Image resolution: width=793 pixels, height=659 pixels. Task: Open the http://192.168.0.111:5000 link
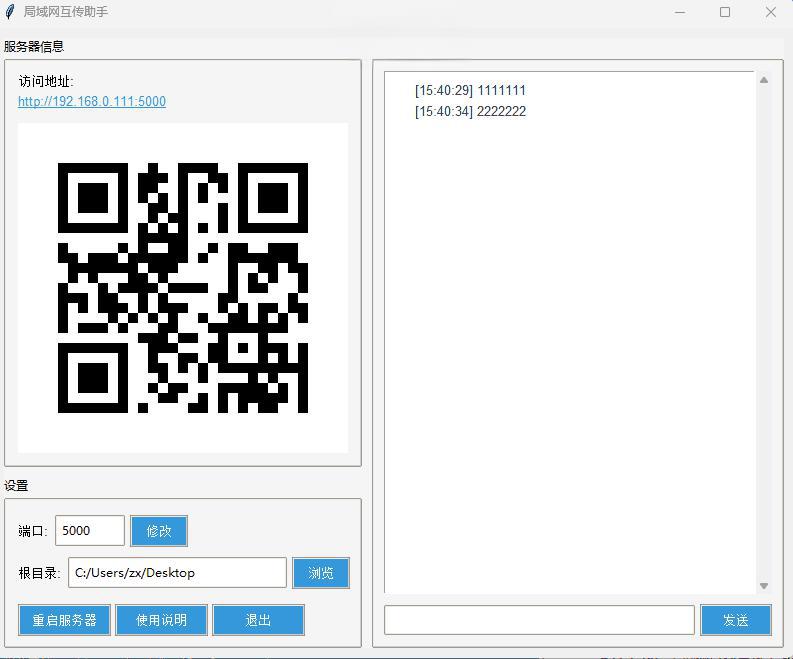coord(92,102)
